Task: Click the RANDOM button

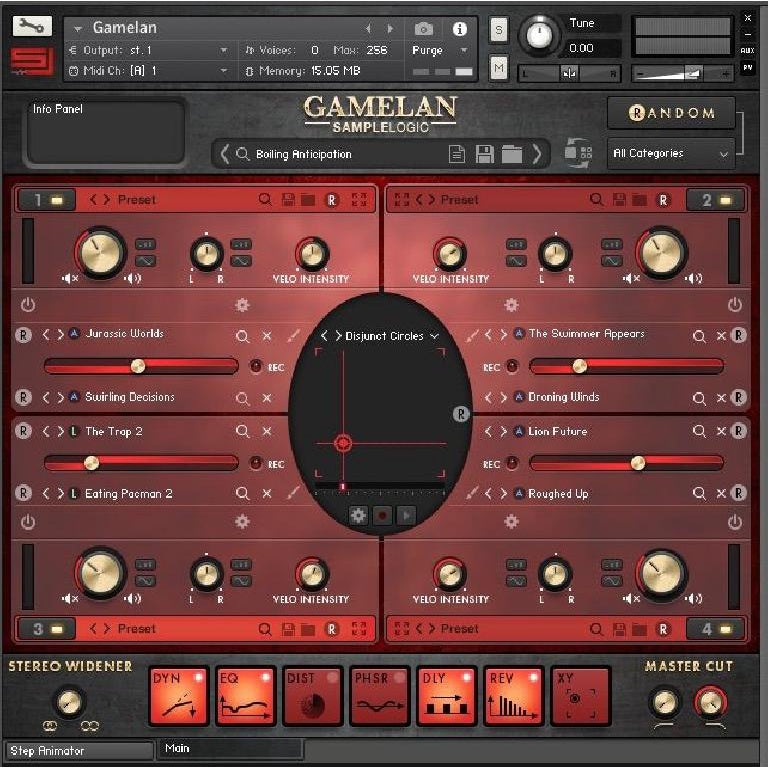Action: pyautogui.click(x=671, y=113)
